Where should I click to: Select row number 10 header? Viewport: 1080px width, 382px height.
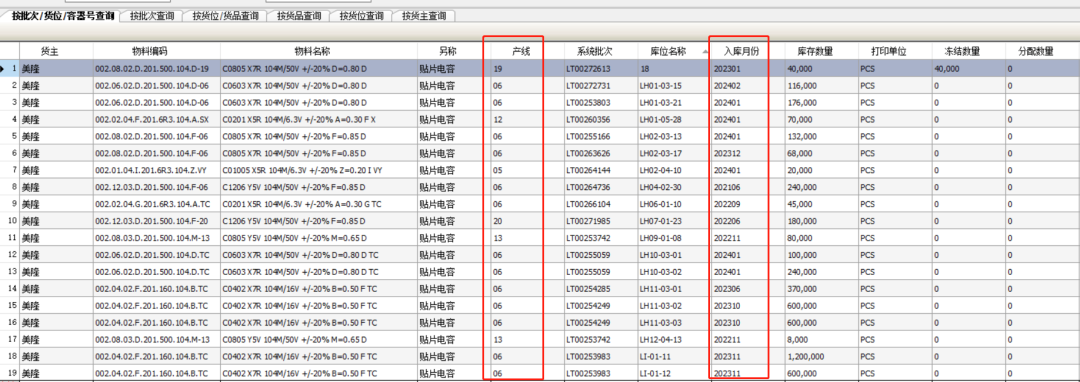[x=10, y=221]
